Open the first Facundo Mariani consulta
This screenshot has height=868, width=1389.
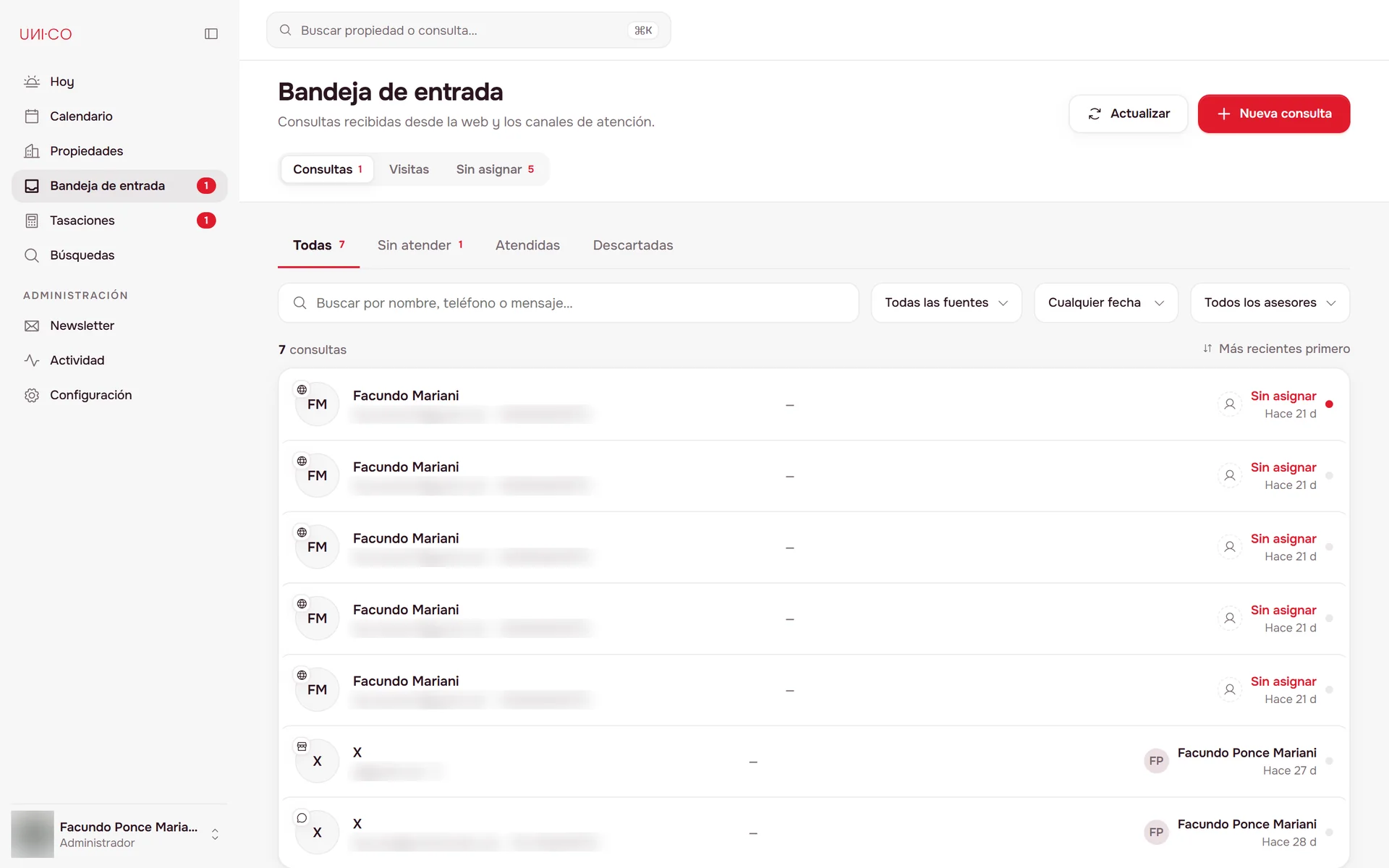pos(814,405)
